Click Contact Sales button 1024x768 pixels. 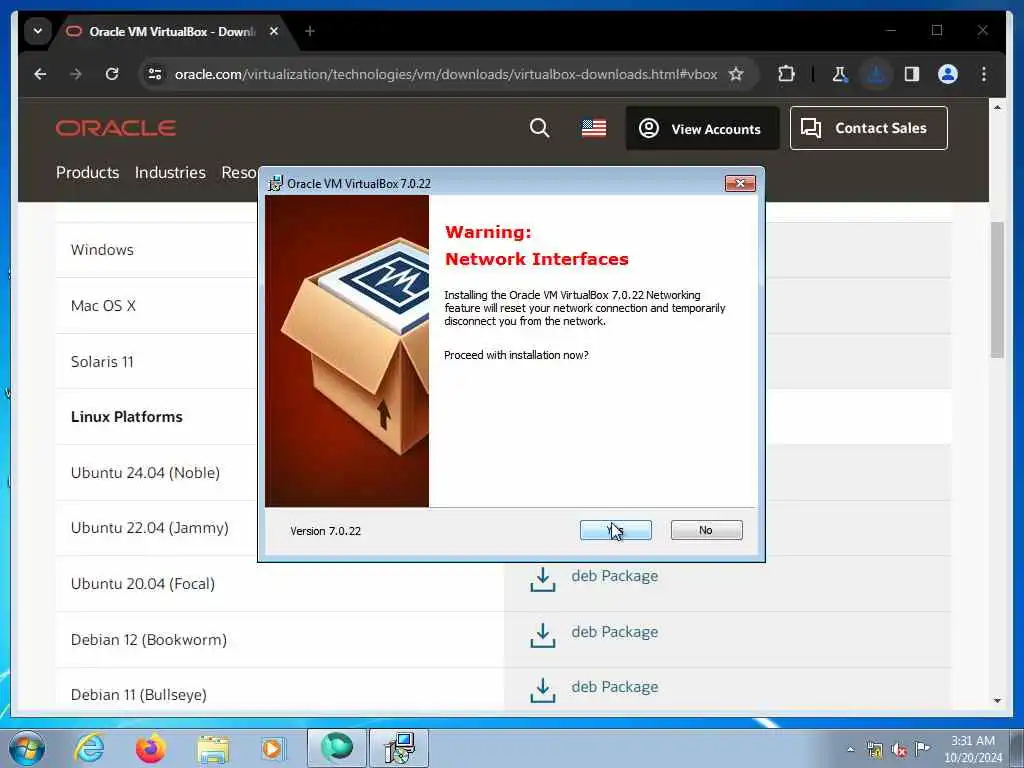pyautogui.click(x=869, y=128)
